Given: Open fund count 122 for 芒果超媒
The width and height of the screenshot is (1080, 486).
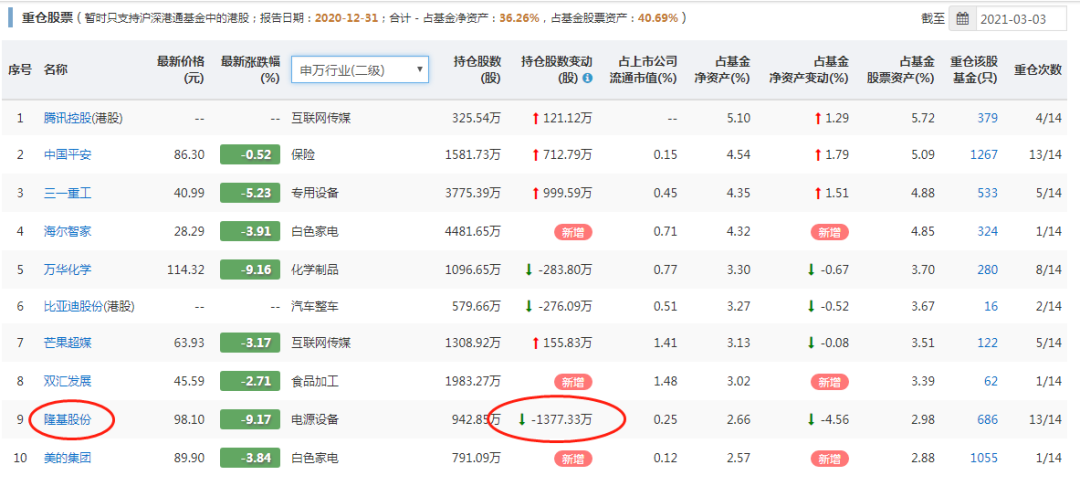Looking at the screenshot, I should tap(987, 344).
